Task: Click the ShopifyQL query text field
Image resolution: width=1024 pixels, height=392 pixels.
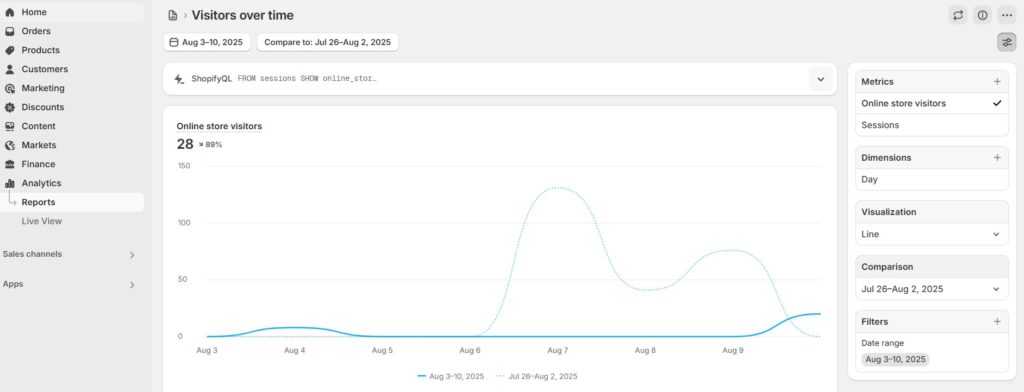Action: 307,78
